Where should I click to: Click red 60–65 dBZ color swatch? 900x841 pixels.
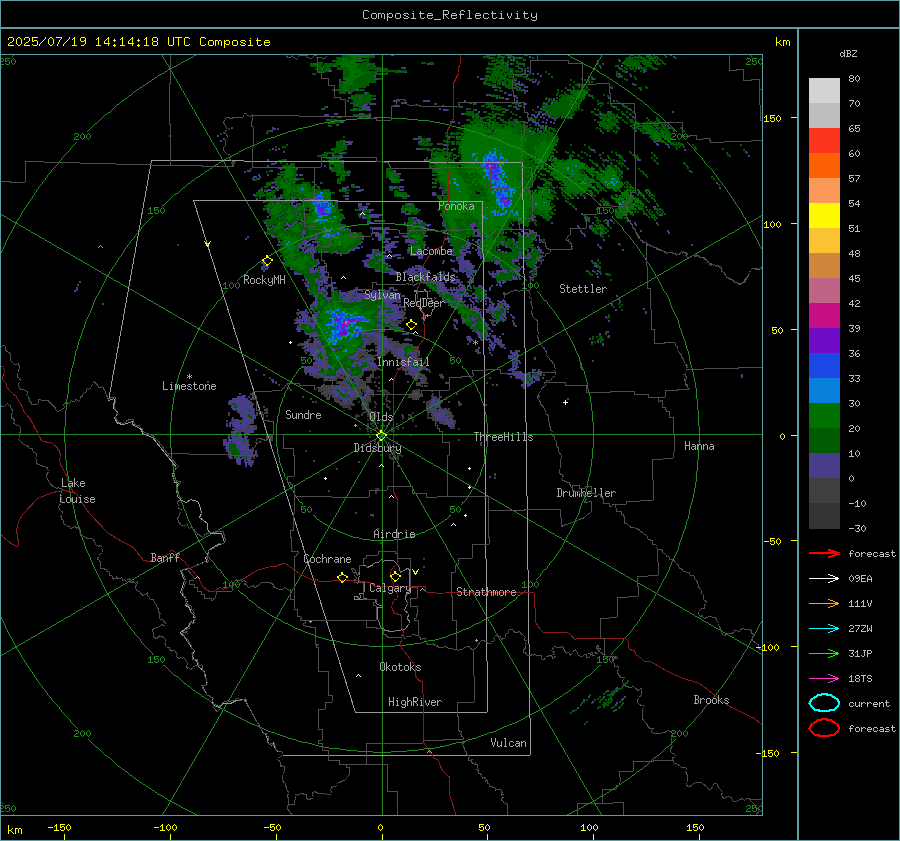pyautogui.click(x=824, y=141)
